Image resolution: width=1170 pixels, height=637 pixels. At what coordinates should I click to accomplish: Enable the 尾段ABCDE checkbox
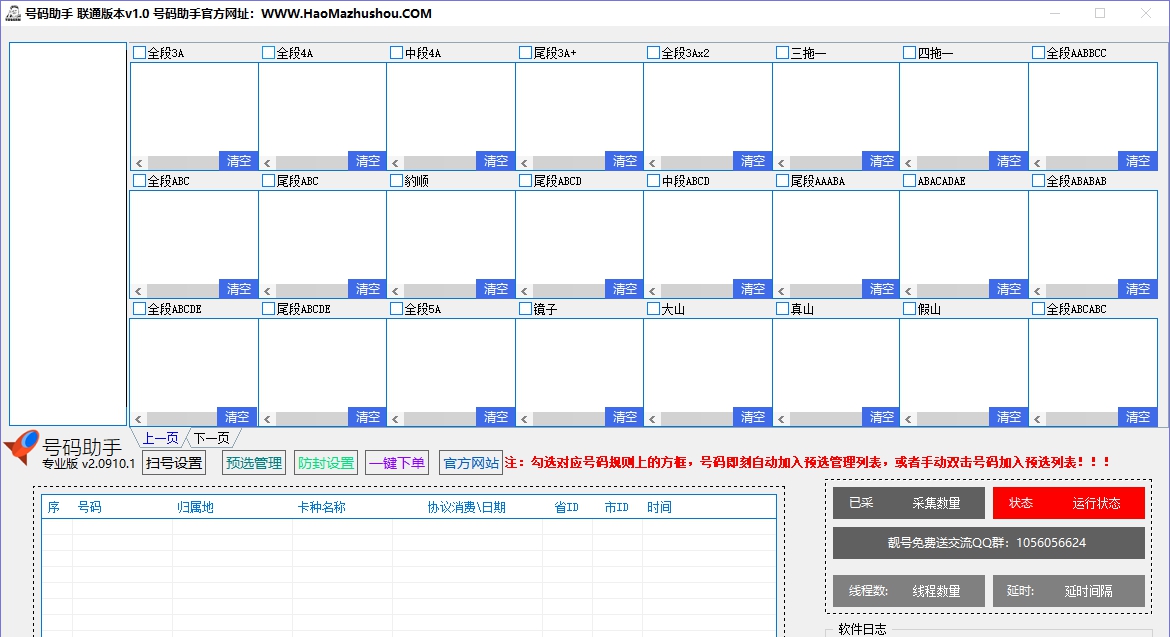pyautogui.click(x=269, y=309)
